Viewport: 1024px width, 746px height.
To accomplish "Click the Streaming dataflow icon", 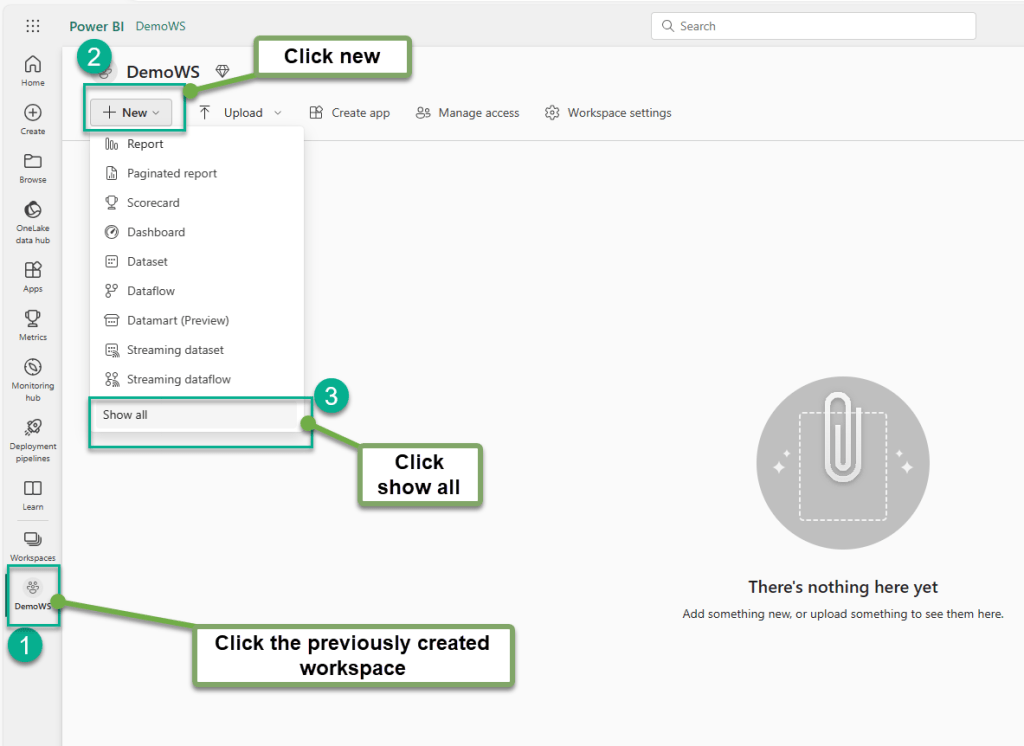I will pos(112,379).
